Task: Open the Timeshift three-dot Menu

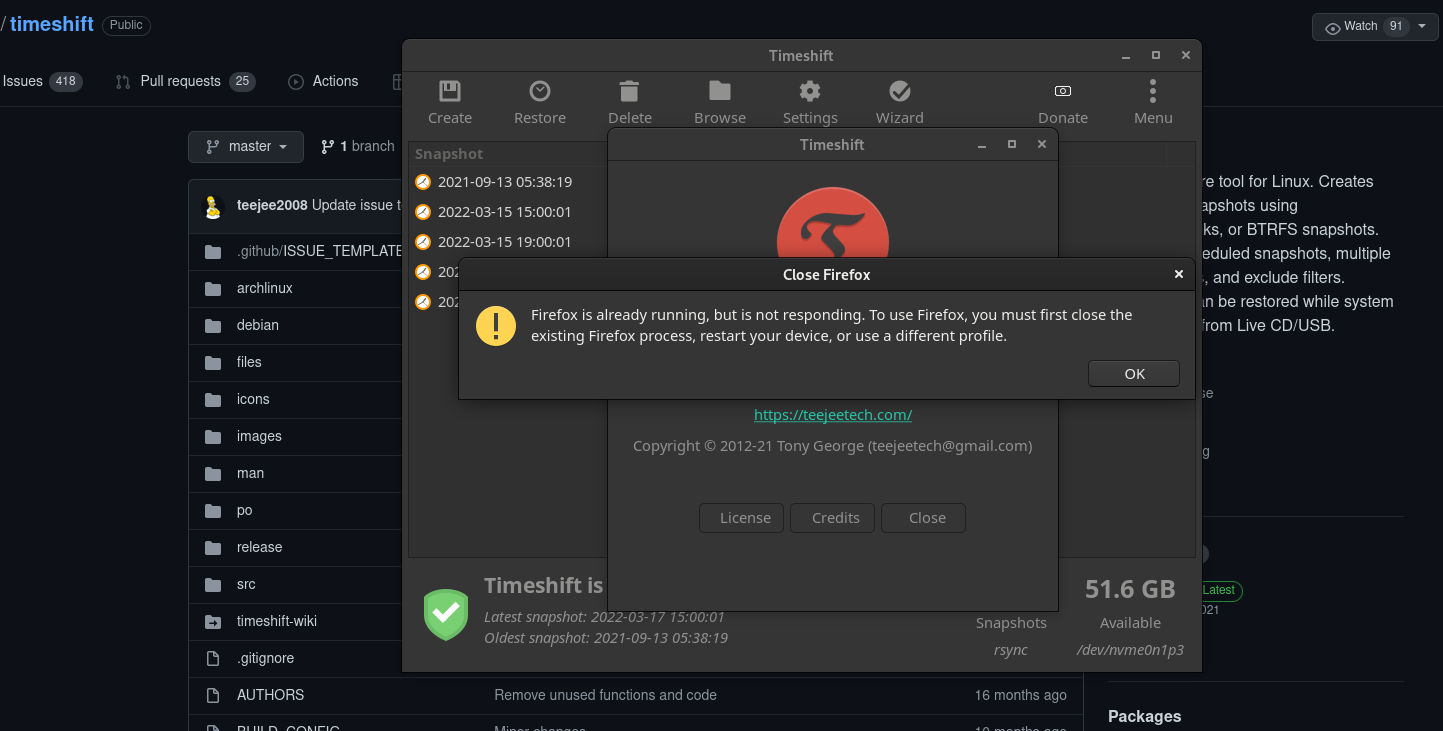Action: pos(1153,103)
